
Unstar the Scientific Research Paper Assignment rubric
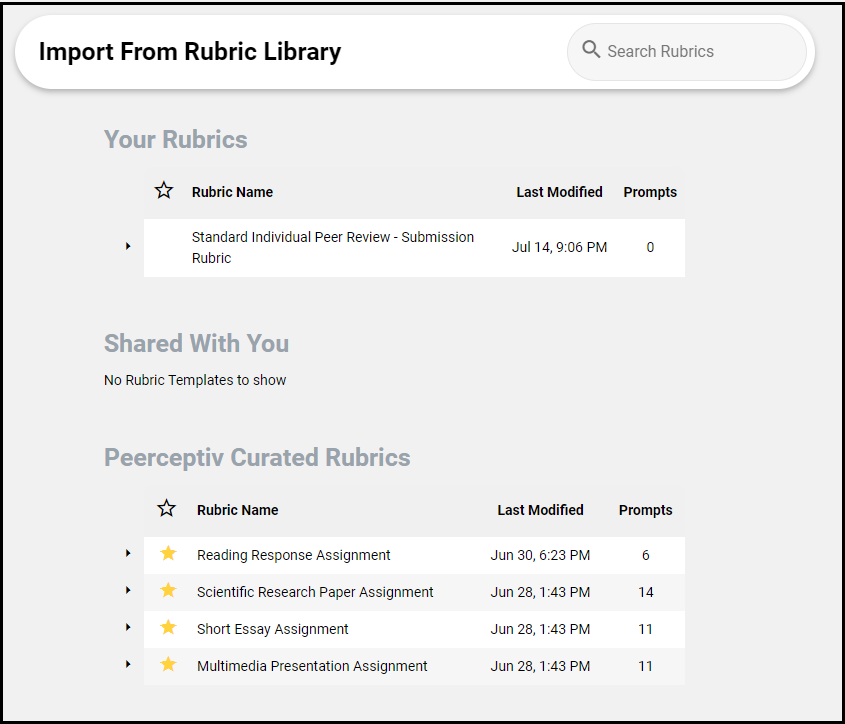tap(168, 591)
